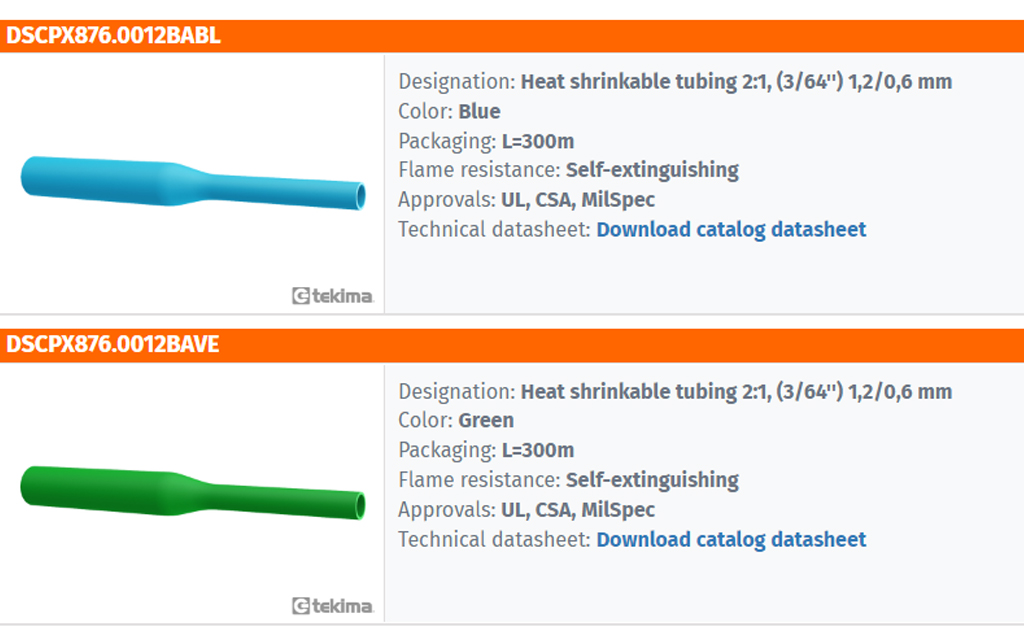This screenshot has width=1024, height=632.
Task: Download catalog datasheet for green tubing
Action: pyautogui.click(x=731, y=540)
